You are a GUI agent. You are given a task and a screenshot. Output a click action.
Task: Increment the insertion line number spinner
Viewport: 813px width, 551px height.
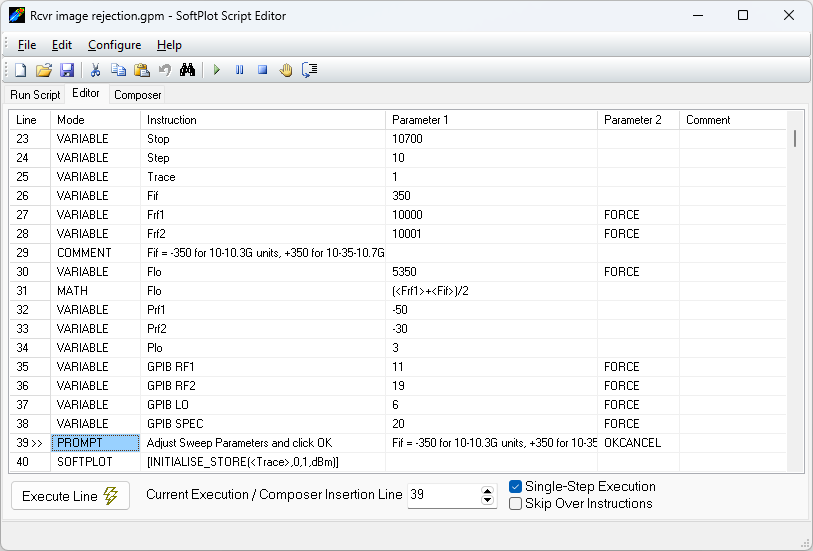click(488, 490)
